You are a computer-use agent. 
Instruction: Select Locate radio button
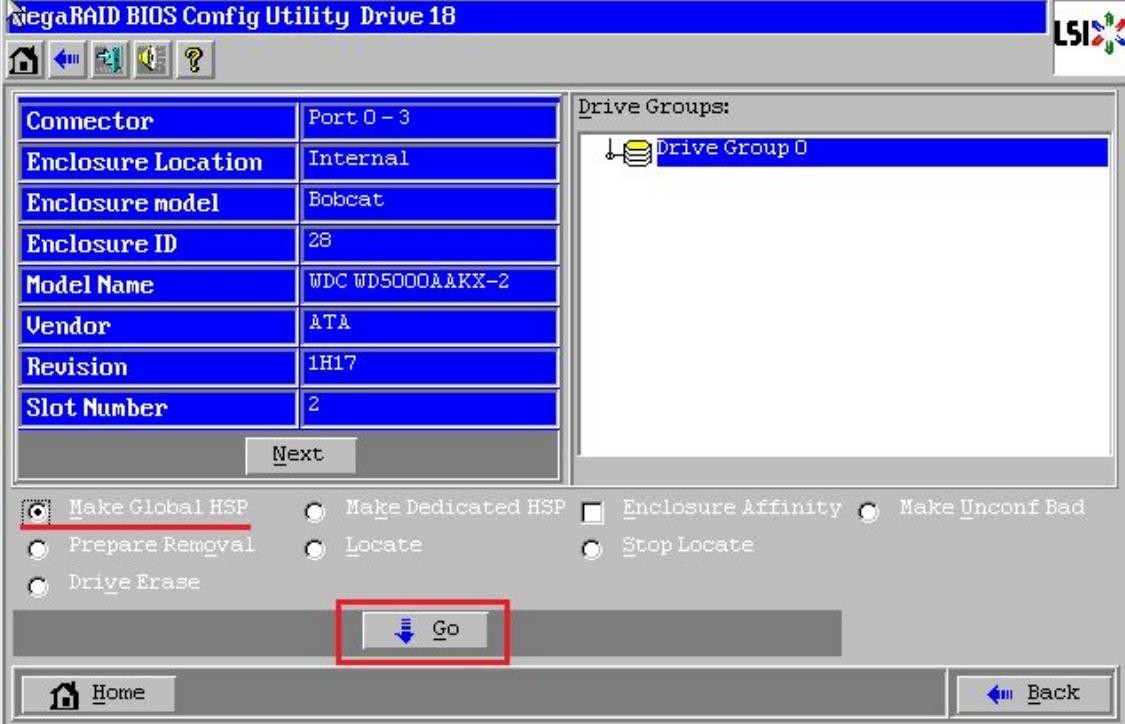pyautogui.click(x=314, y=549)
